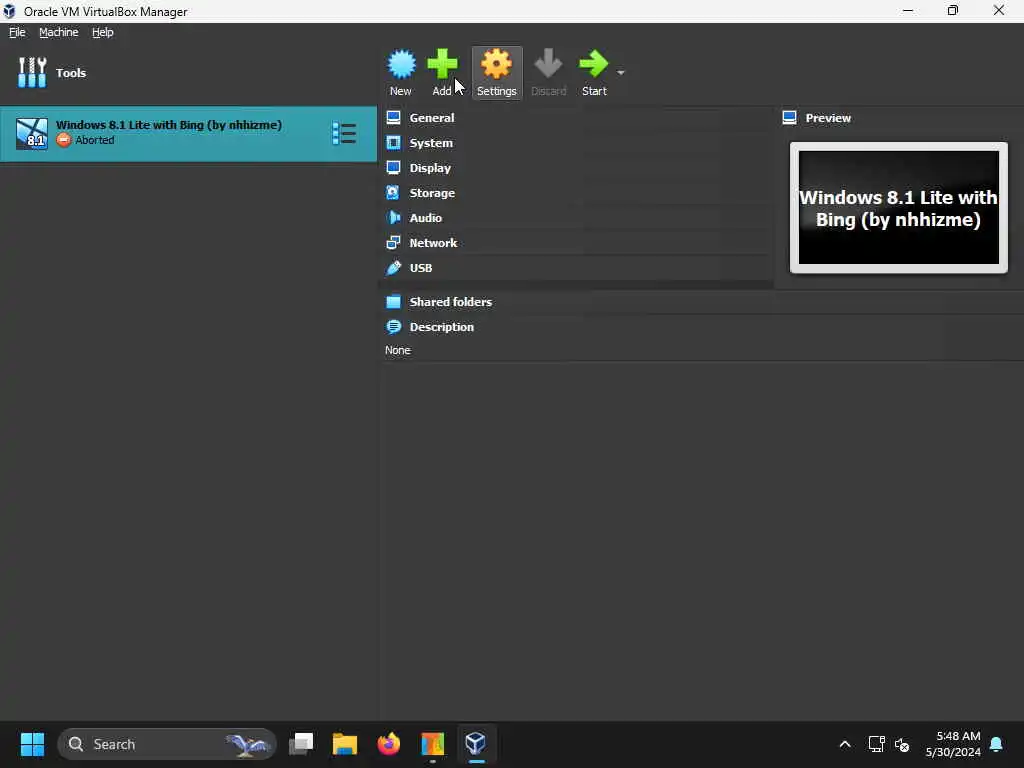Click the None description text
1024x768 pixels.
point(398,350)
